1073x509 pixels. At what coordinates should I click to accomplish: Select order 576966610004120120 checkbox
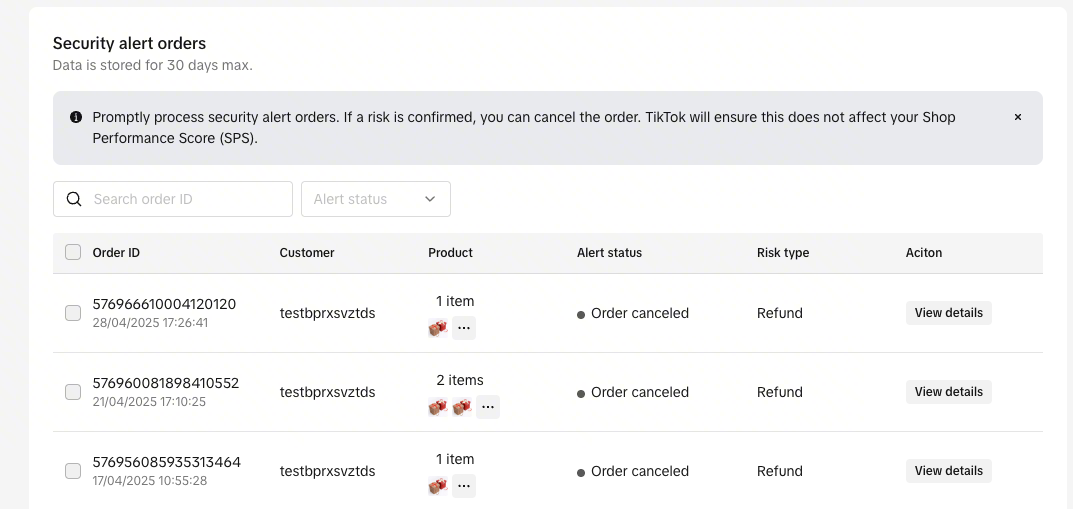click(x=73, y=313)
